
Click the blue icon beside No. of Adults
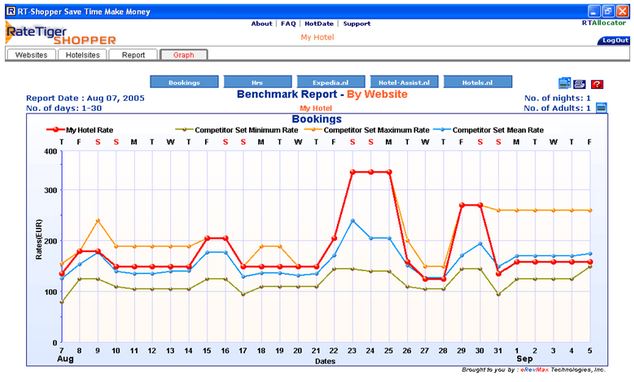click(x=602, y=108)
